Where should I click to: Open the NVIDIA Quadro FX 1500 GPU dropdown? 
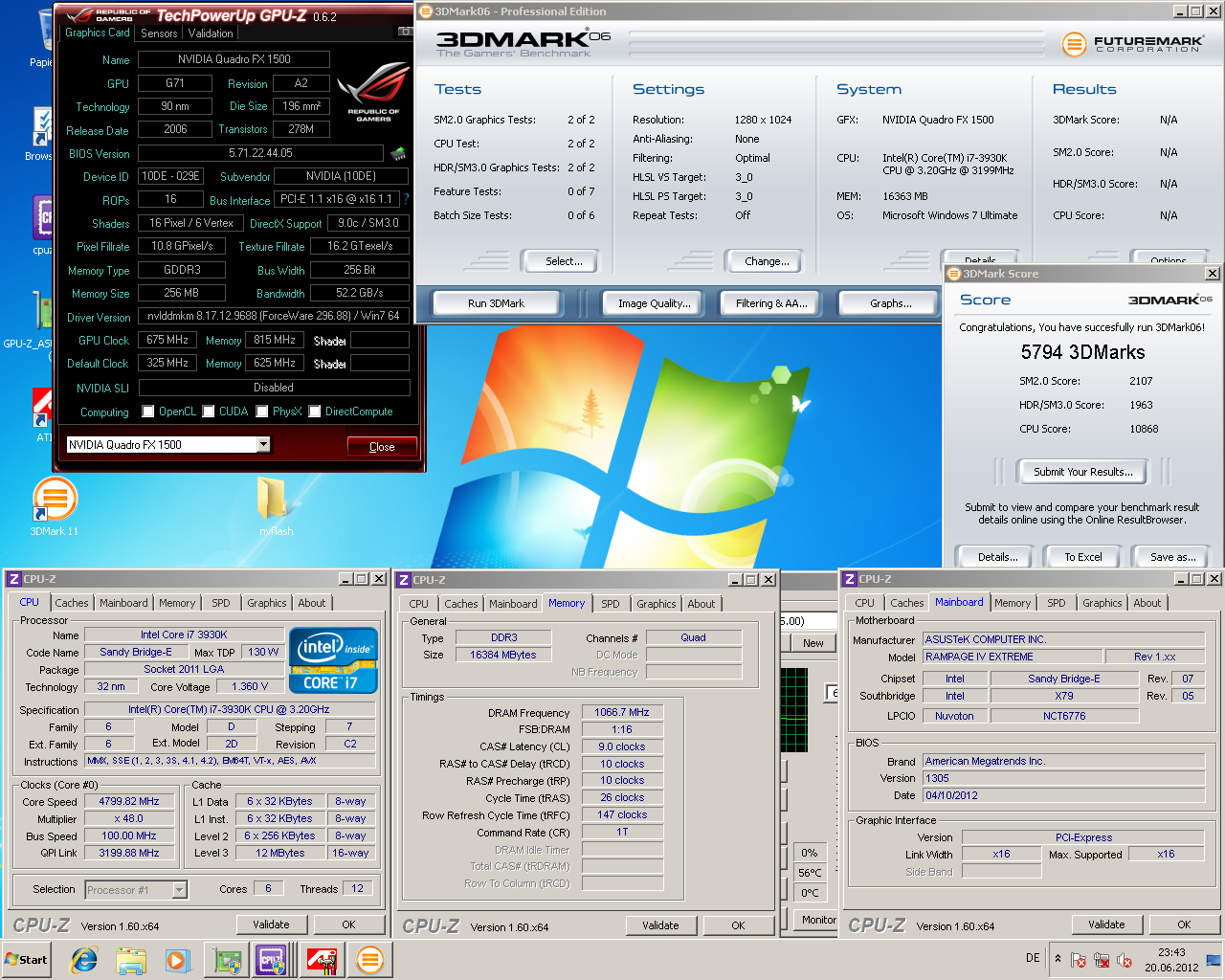point(263,444)
